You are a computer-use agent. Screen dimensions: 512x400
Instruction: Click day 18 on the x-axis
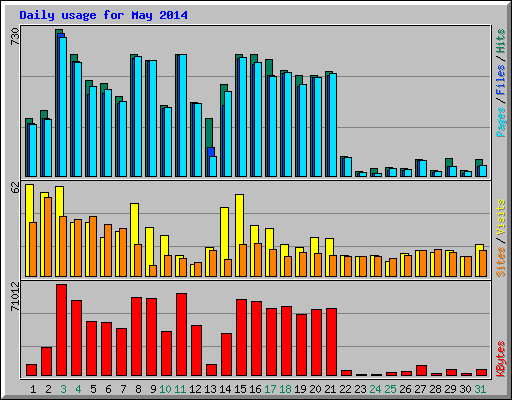(x=285, y=389)
